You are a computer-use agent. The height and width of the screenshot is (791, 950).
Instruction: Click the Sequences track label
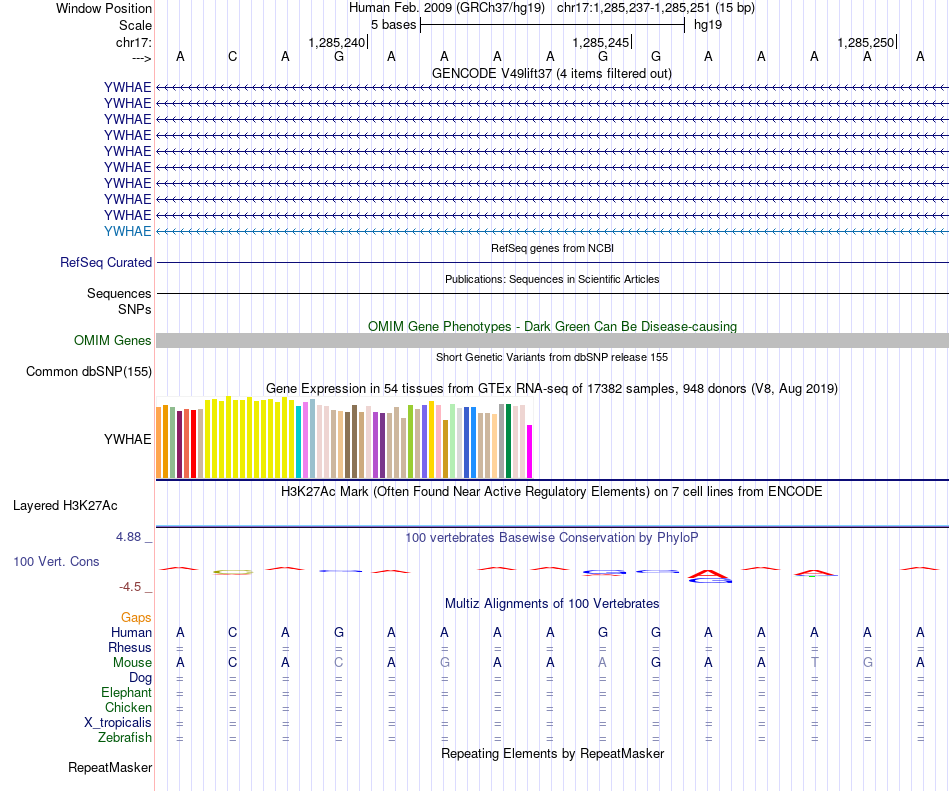[x=119, y=294]
